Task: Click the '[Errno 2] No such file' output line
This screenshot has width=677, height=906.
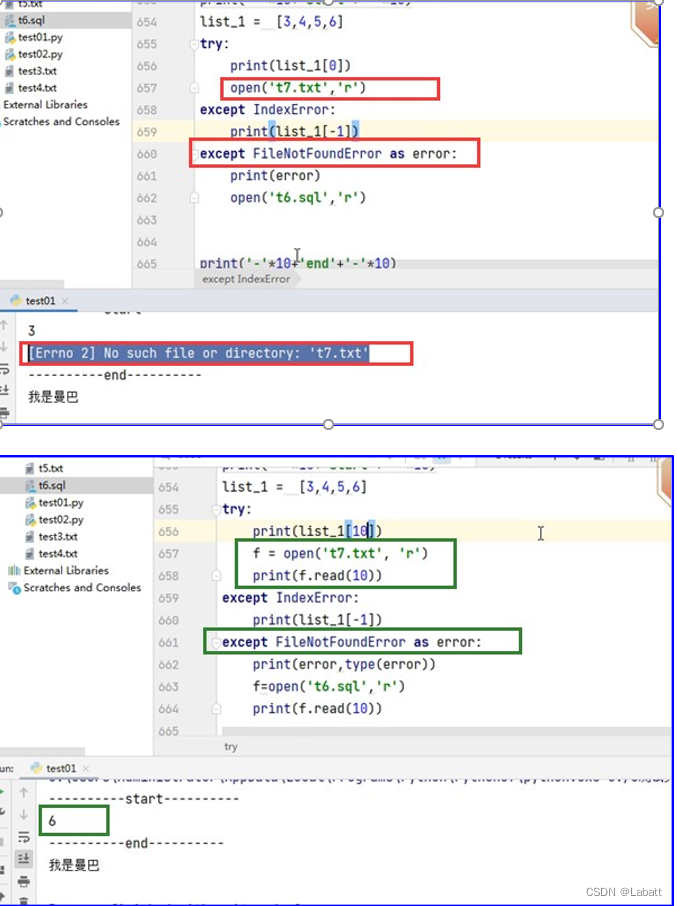Action: click(198, 353)
